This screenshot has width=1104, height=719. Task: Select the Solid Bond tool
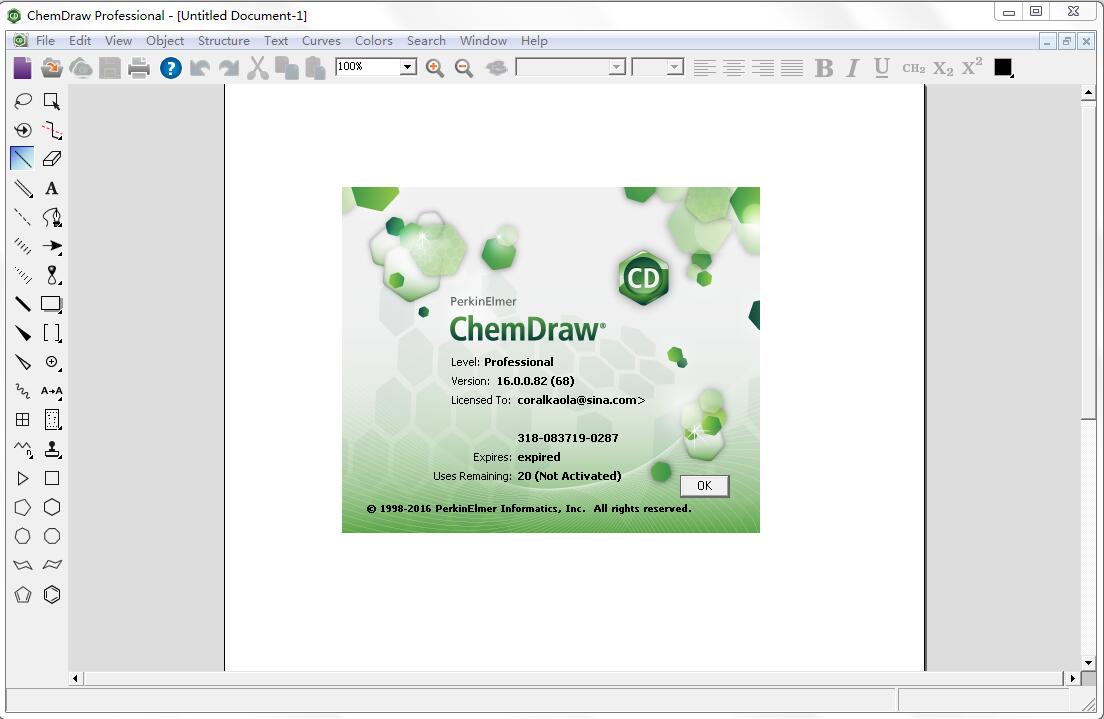point(22,158)
